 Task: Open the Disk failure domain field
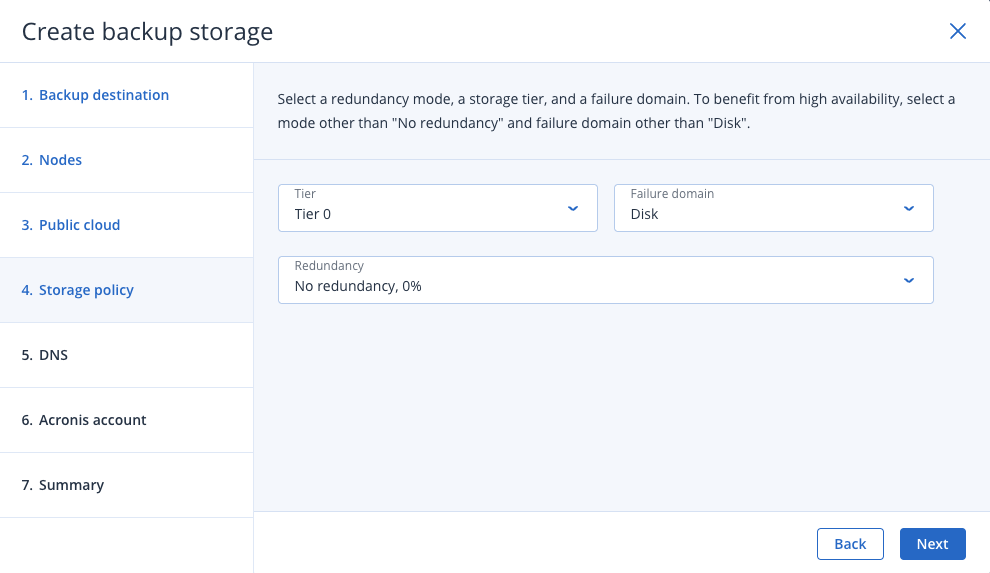[773, 208]
